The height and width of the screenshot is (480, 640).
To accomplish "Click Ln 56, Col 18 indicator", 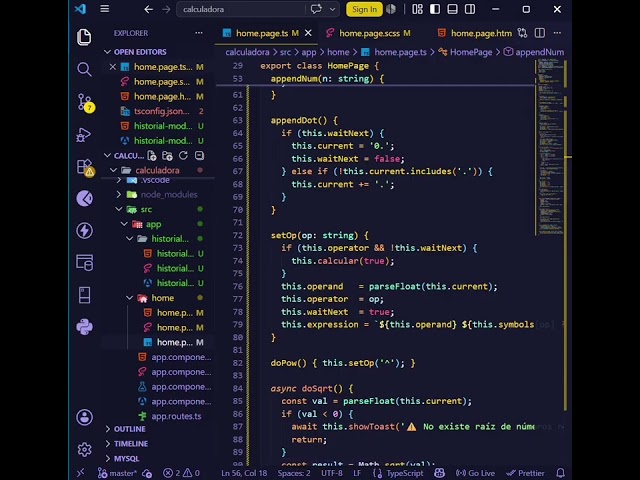I will tap(244, 473).
